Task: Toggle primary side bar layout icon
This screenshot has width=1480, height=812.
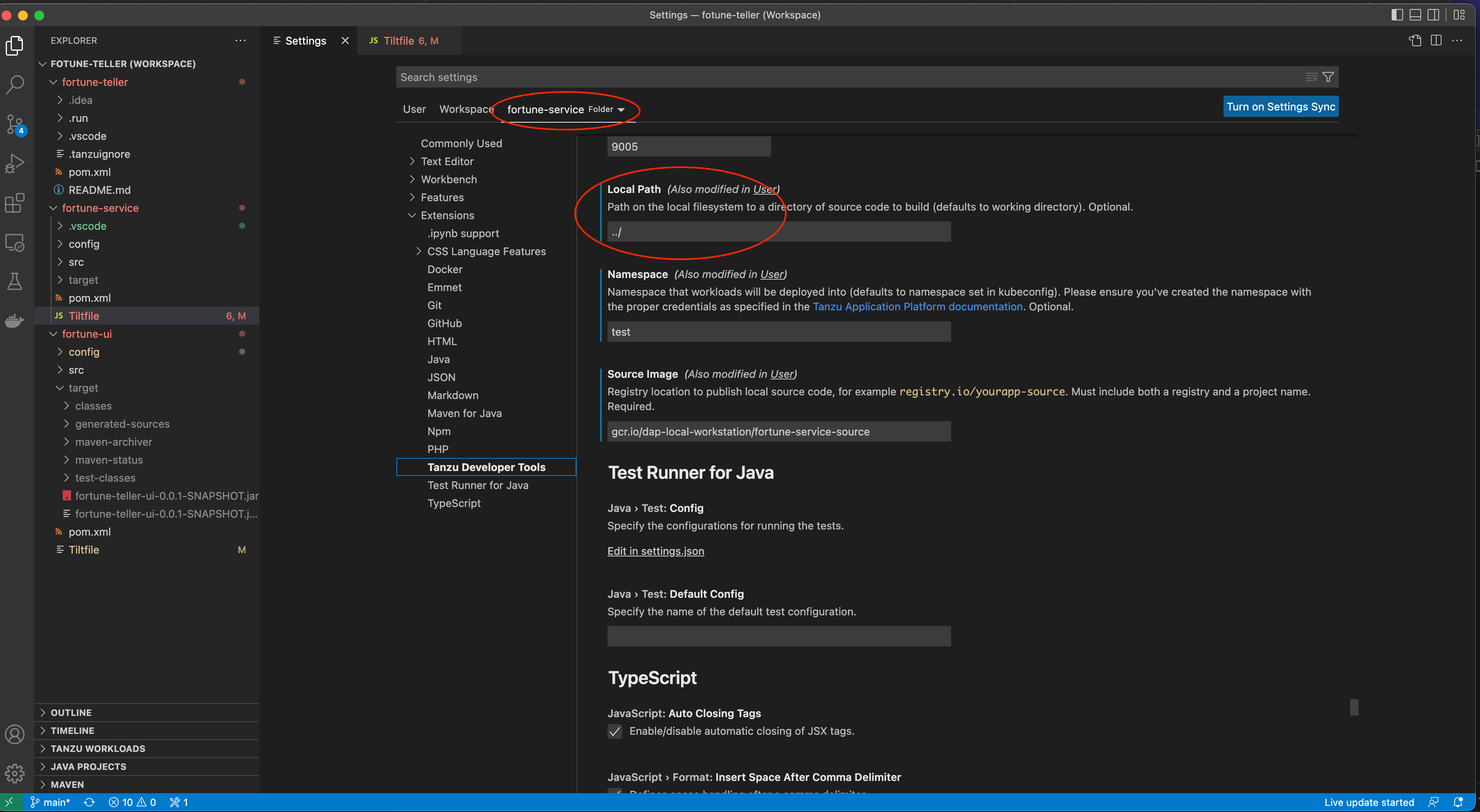Action: [1397, 15]
